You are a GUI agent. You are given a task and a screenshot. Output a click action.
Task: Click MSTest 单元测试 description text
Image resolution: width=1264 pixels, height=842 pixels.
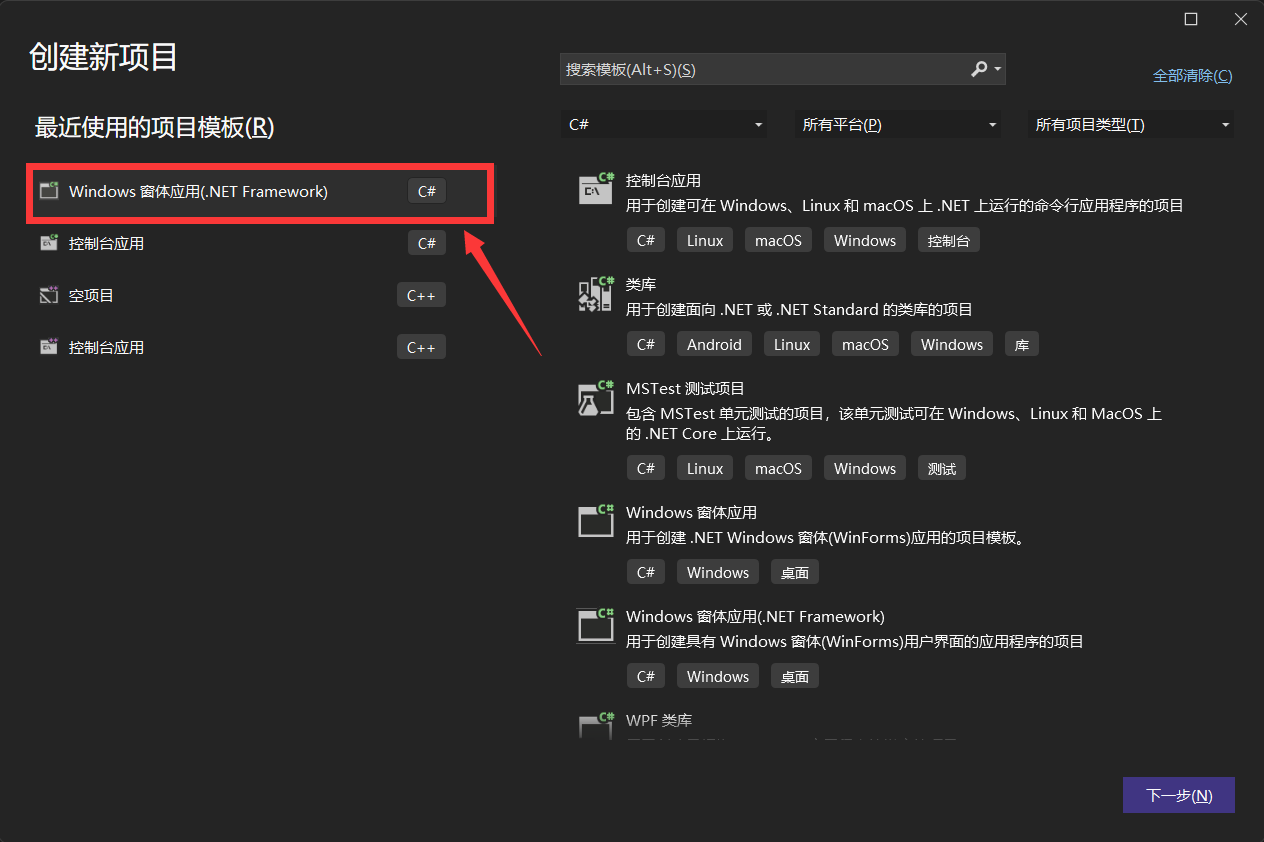coord(894,424)
